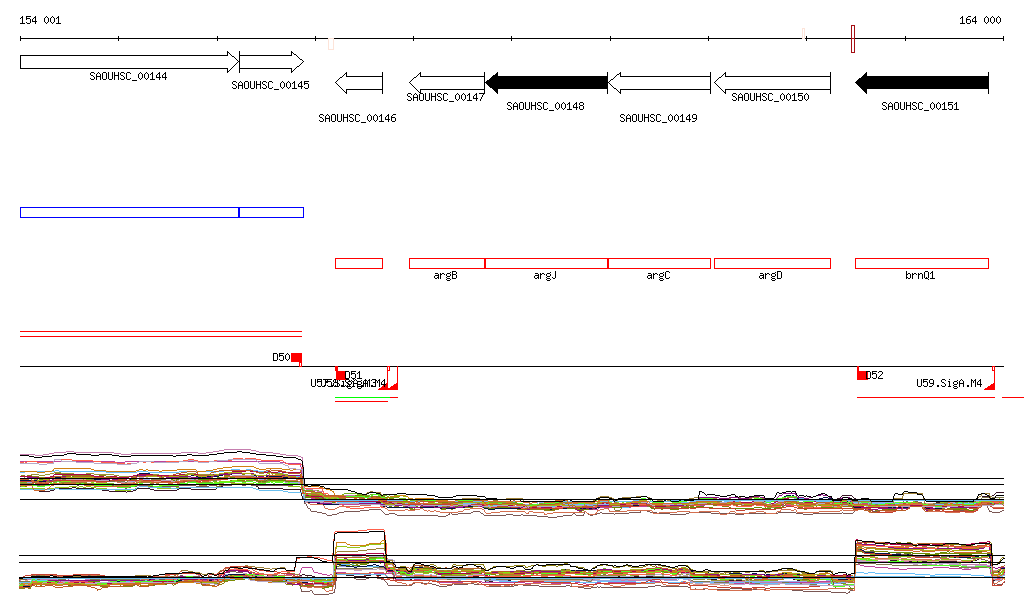Click the argD gene name label

click(x=771, y=275)
